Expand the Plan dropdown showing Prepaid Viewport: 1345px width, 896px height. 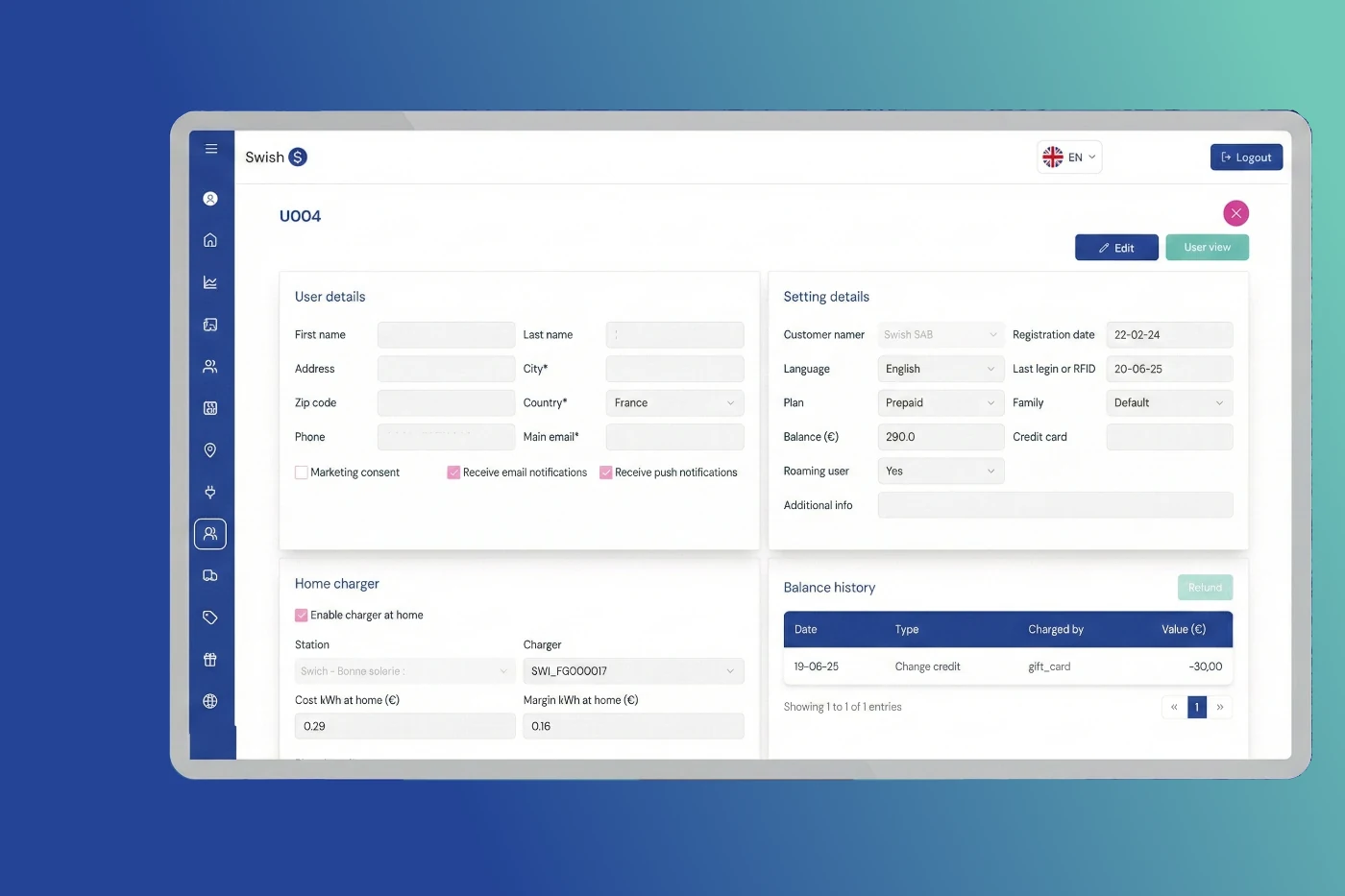940,403
